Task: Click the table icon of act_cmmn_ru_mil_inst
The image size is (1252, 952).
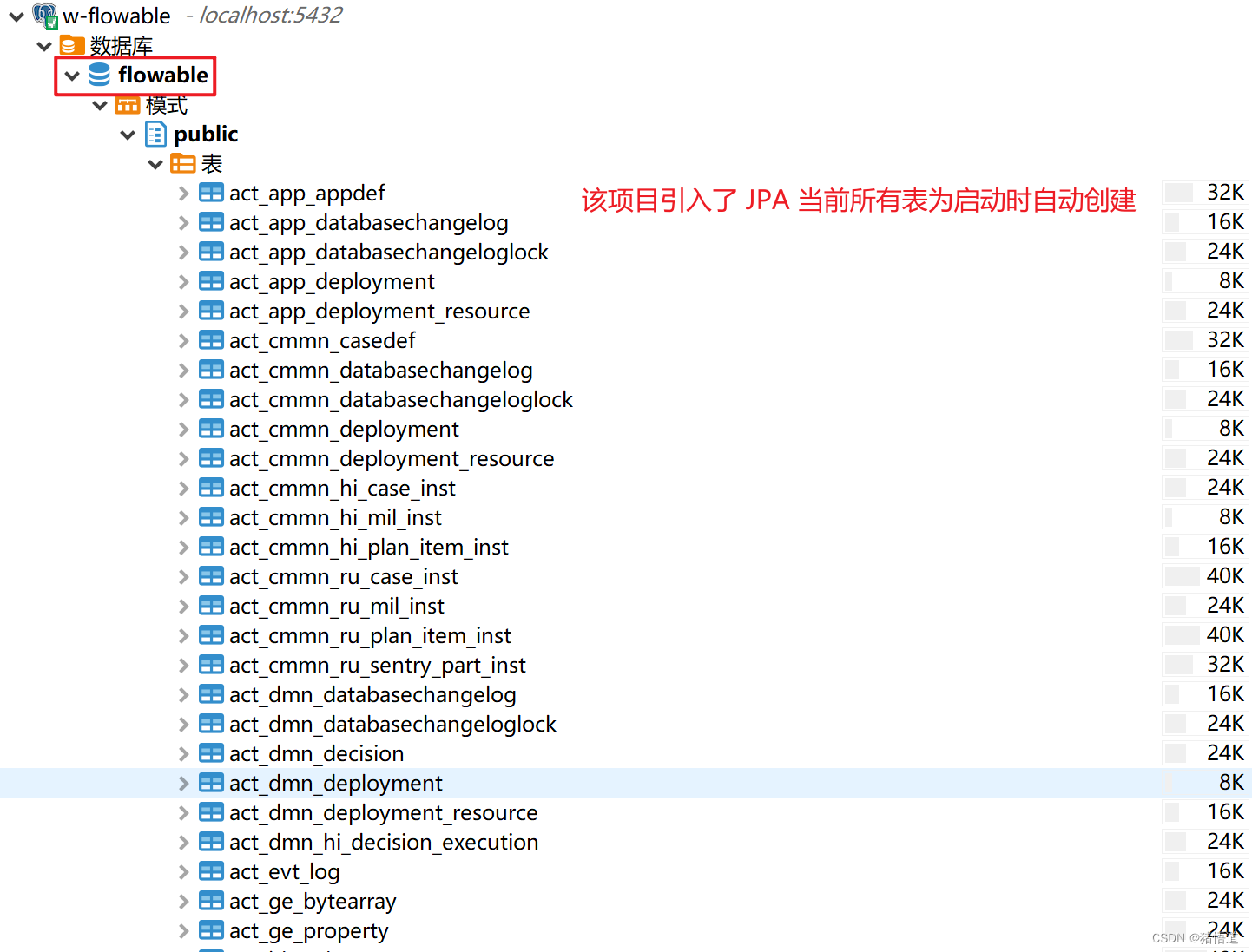Action: [211, 606]
